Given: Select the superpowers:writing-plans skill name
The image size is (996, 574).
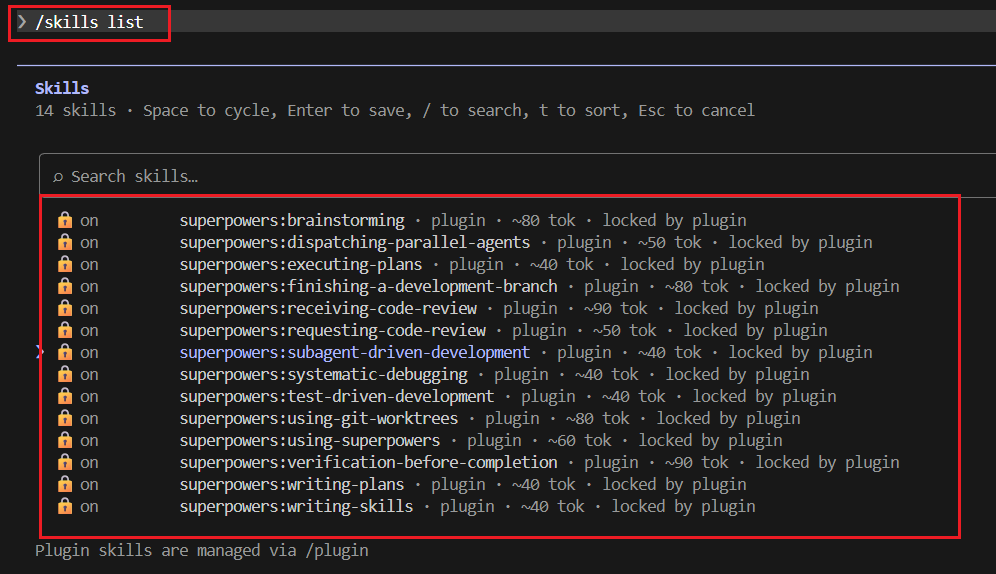Looking at the screenshot, I should 292,484.
